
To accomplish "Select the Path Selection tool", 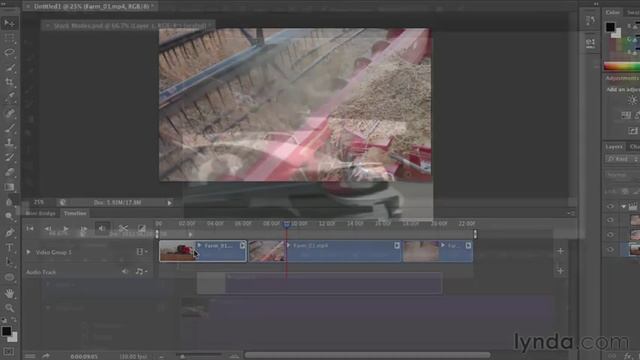I will click(9, 262).
